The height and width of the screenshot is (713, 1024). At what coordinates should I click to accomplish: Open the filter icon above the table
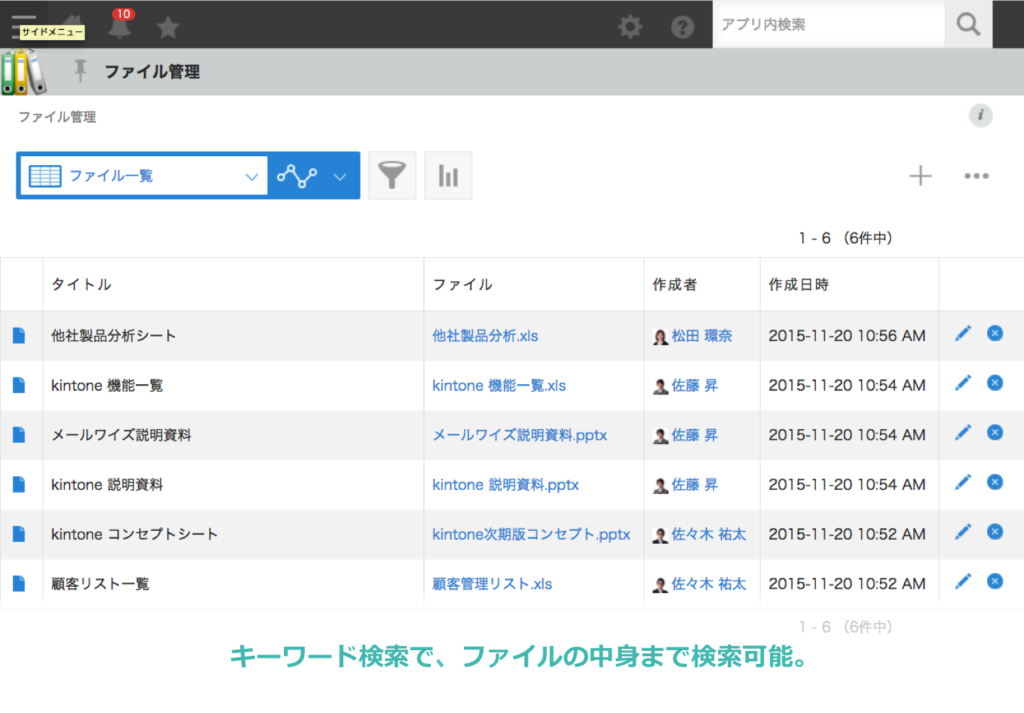392,175
